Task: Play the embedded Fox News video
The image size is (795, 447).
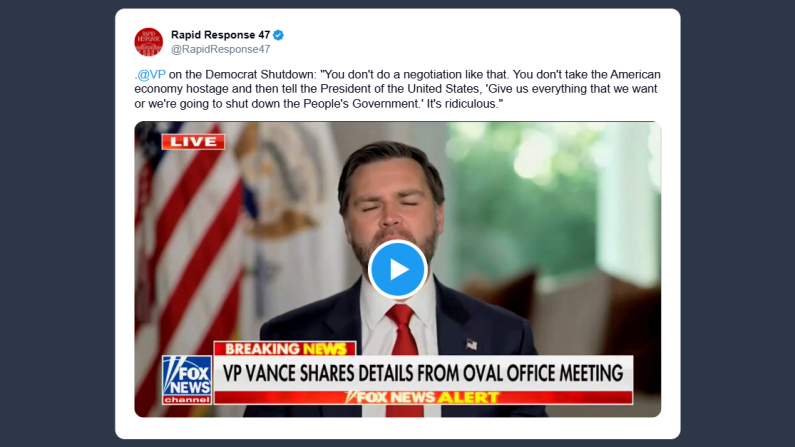Action: pyautogui.click(x=398, y=269)
